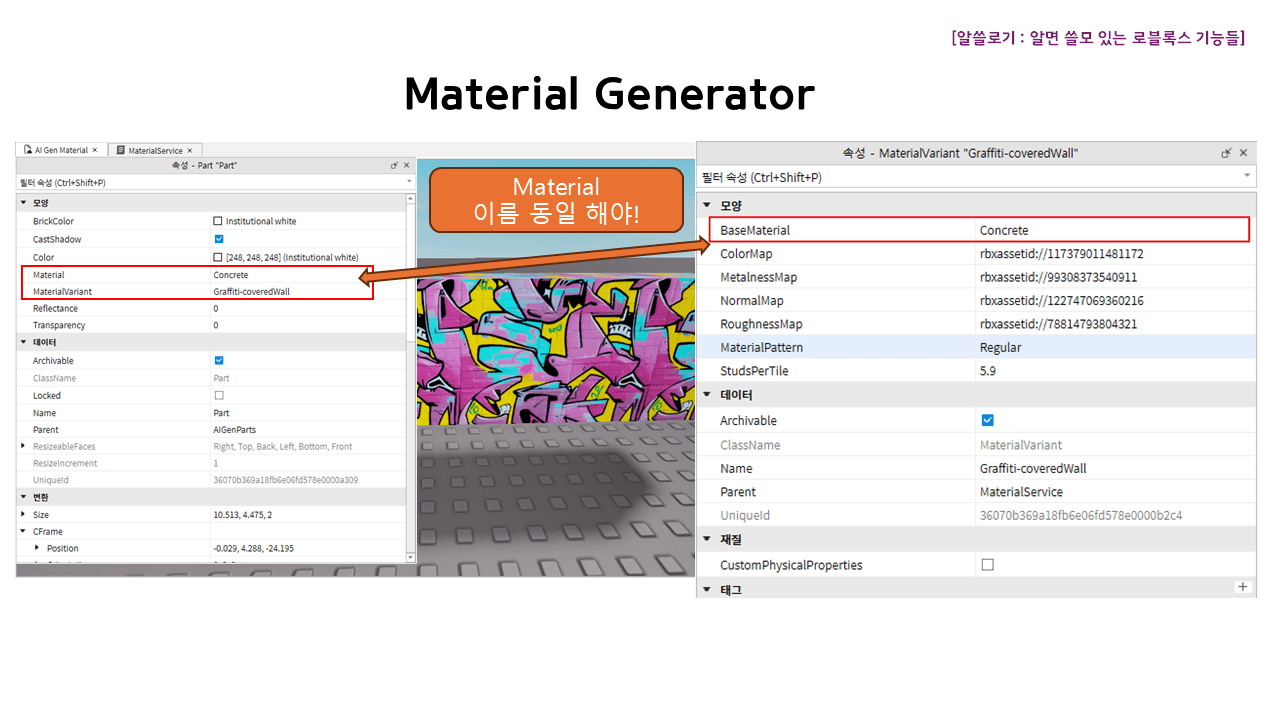The width and height of the screenshot is (1280, 720).
Task: Edit the NormalMap asset id value
Action: tap(1061, 300)
